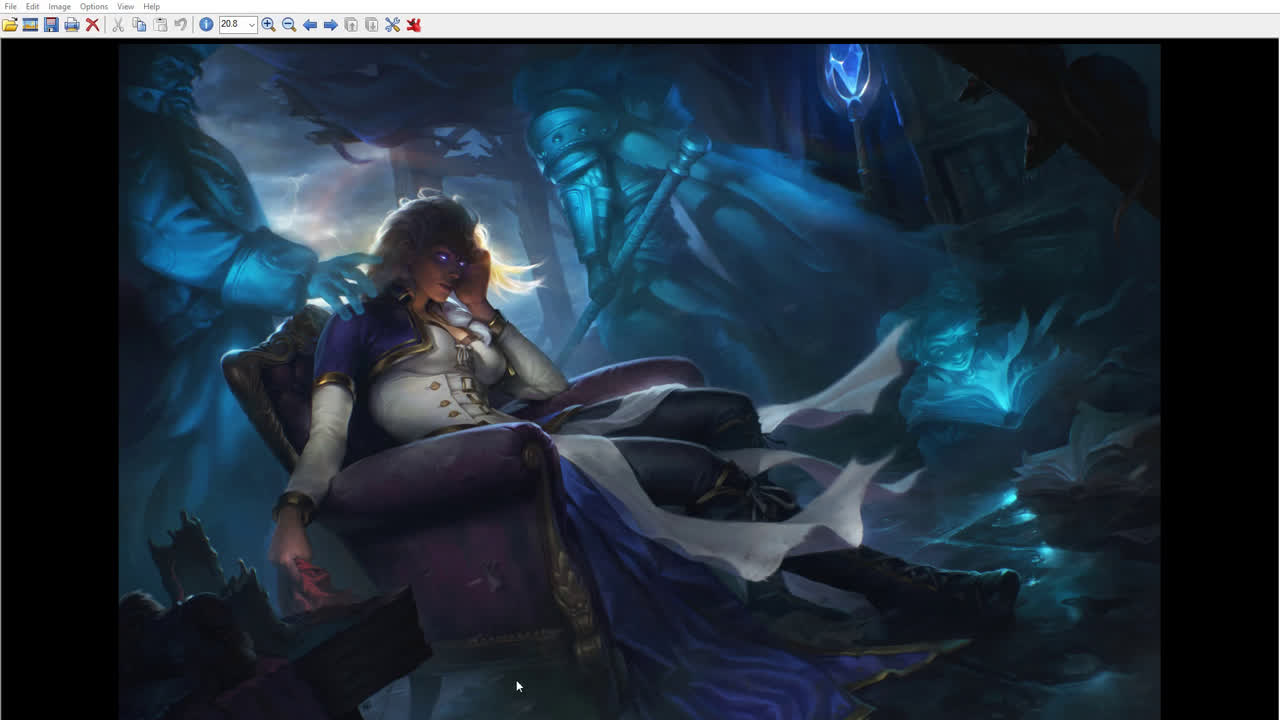Image resolution: width=1280 pixels, height=720 pixels.
Task: Click the Copy icon
Action: (x=139, y=24)
